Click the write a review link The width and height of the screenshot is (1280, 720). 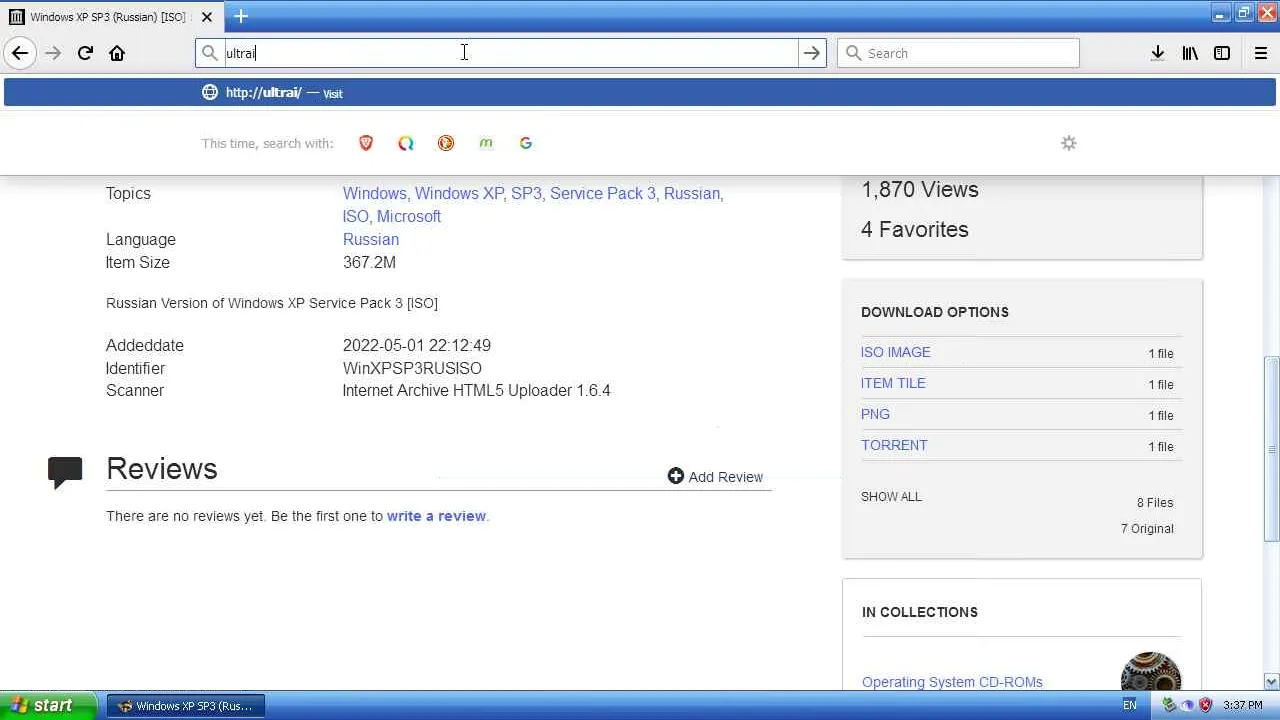pos(436,516)
